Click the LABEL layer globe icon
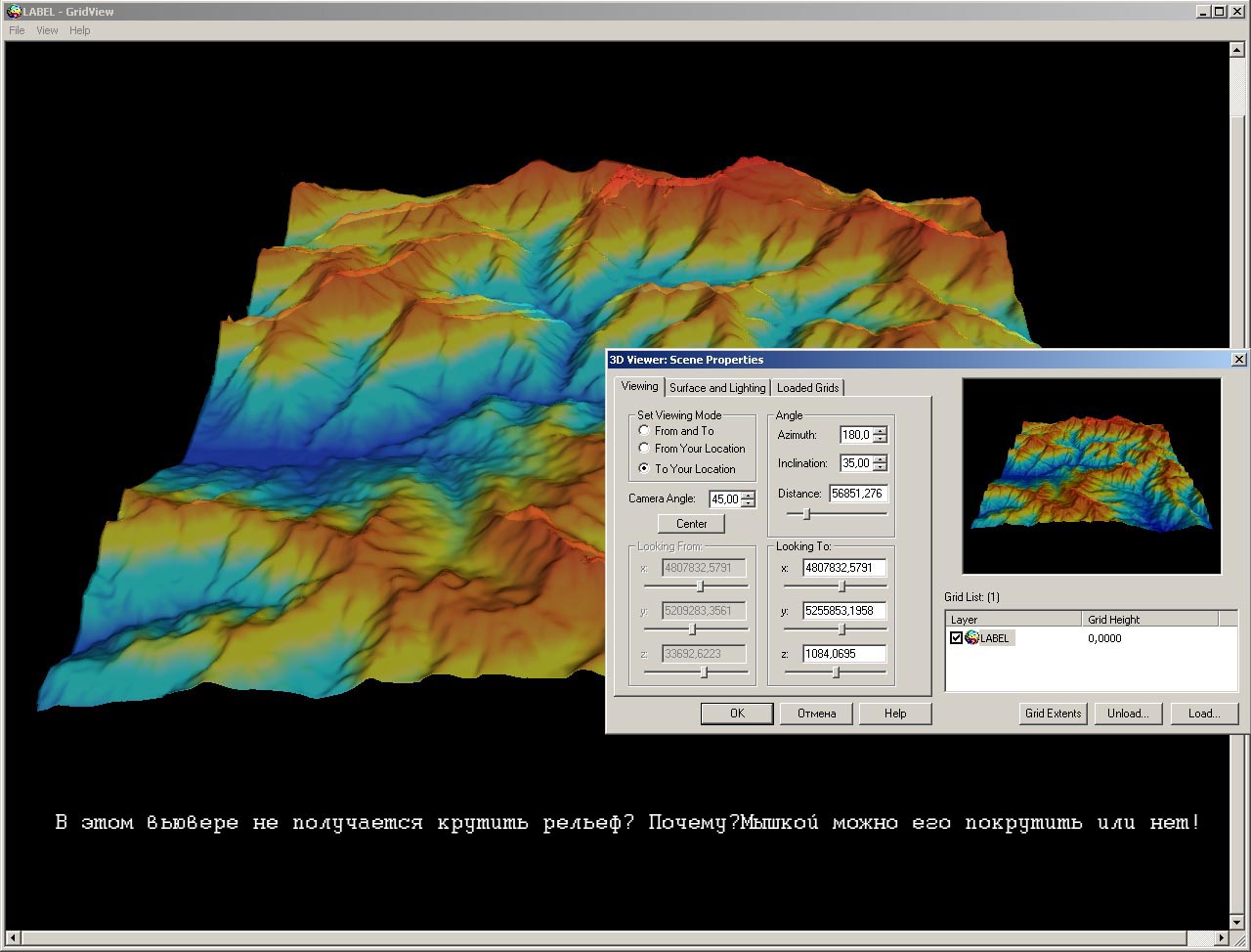This screenshot has height=952, width=1251. click(x=972, y=638)
